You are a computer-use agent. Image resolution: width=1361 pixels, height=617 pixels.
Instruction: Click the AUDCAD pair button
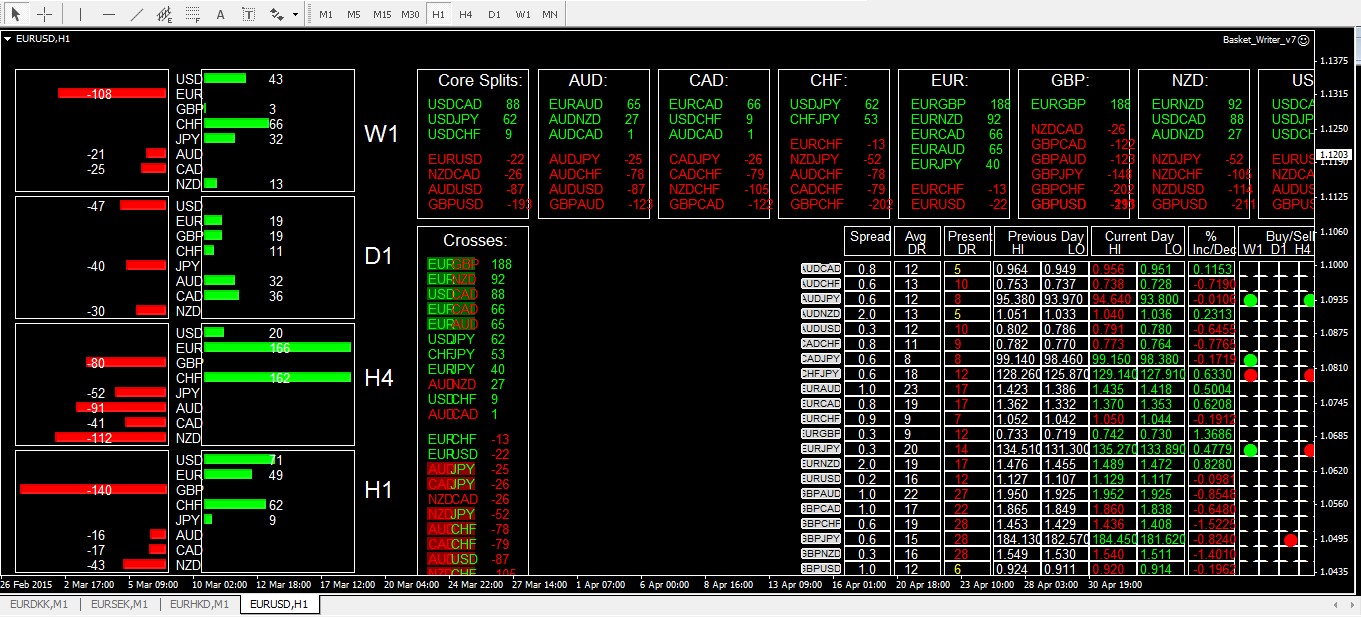(822, 269)
